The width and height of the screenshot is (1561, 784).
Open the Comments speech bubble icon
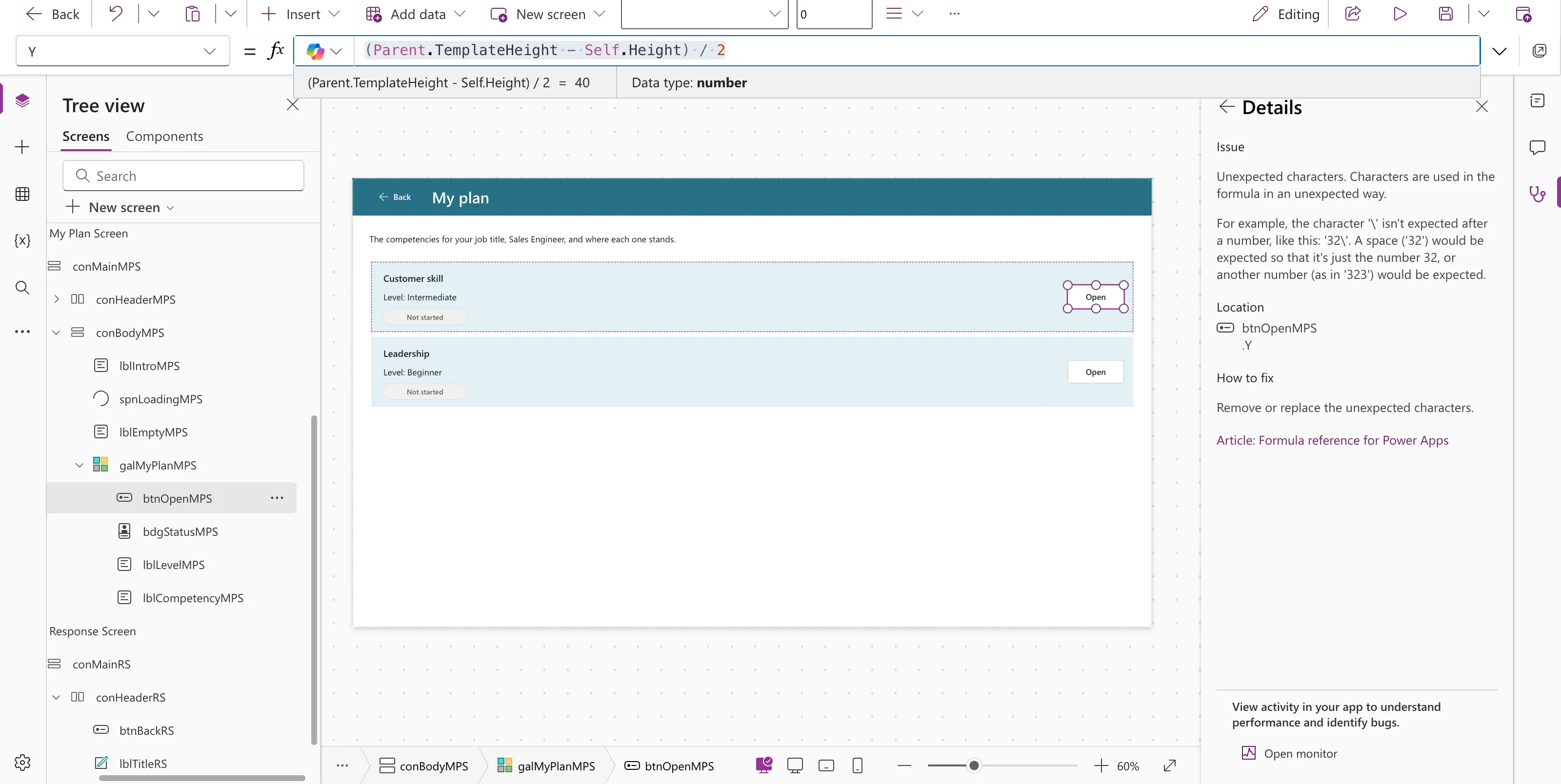pos(1538,147)
